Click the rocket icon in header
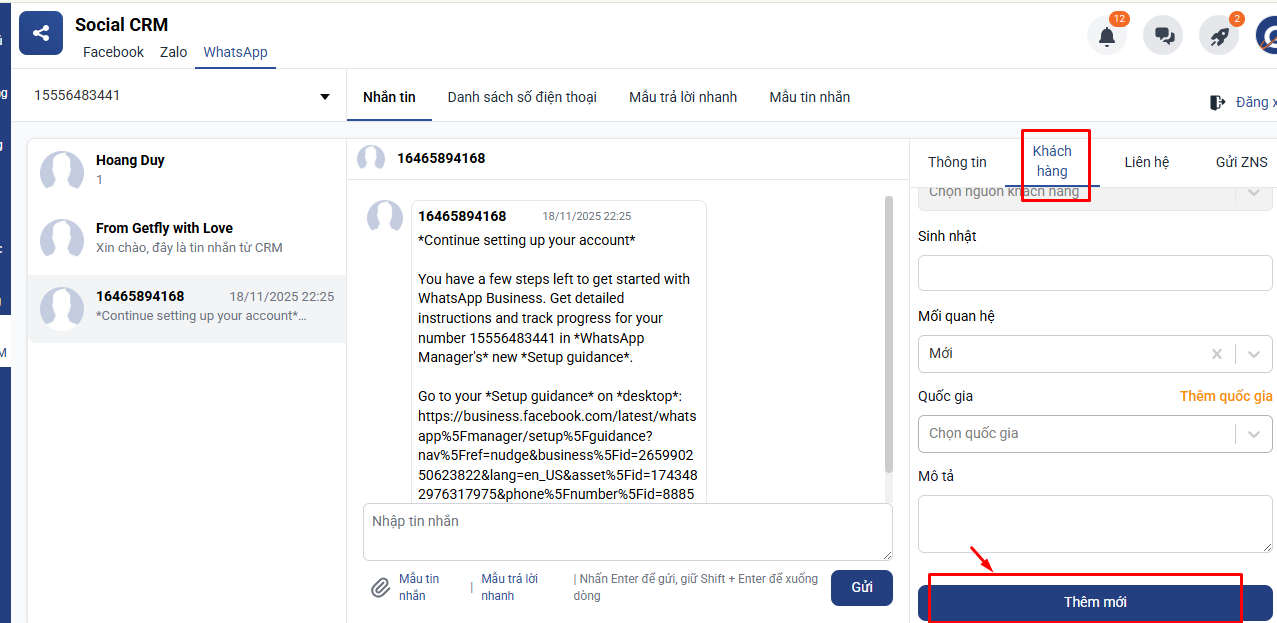This screenshot has height=623, width=1277. tap(1219, 36)
